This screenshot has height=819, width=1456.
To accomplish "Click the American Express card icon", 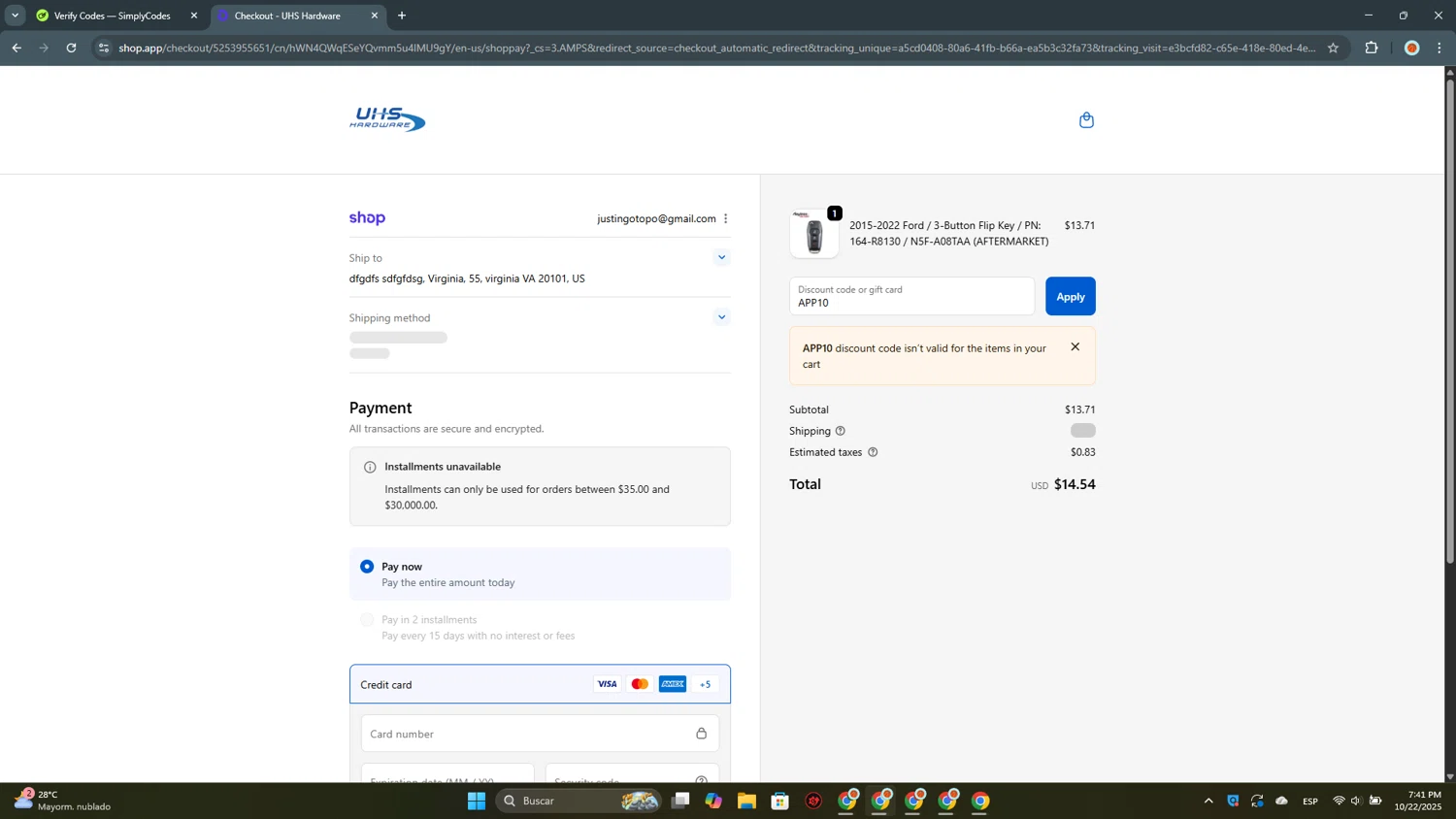I will (x=673, y=684).
